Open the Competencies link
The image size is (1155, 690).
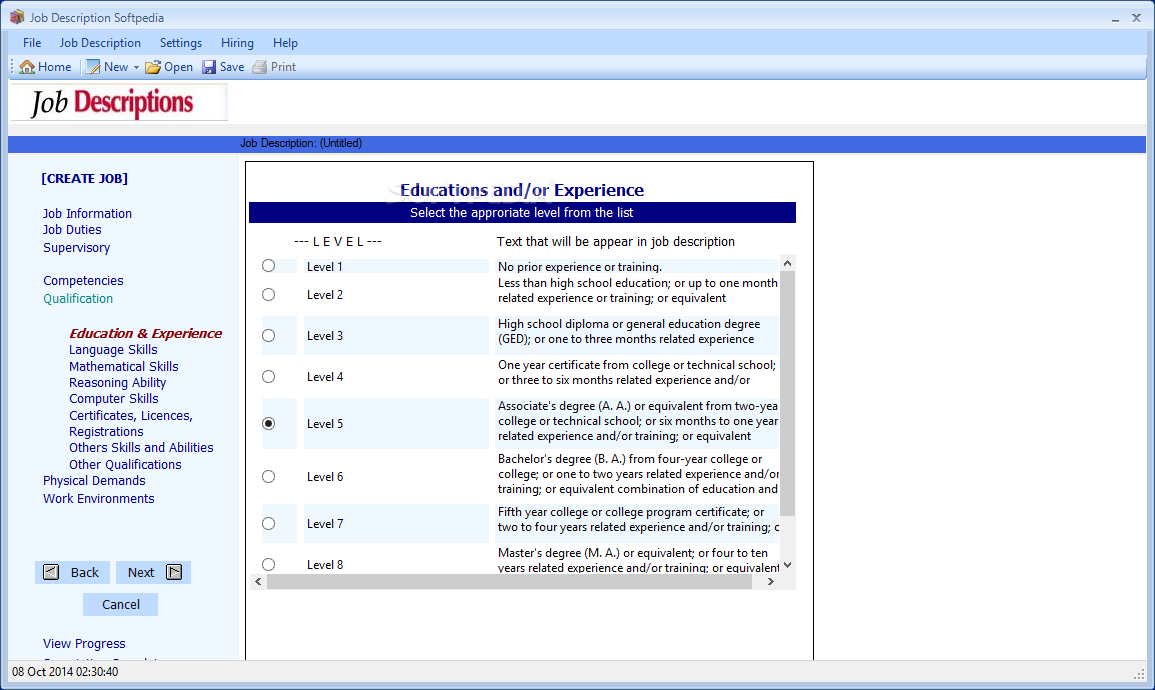[83, 281]
